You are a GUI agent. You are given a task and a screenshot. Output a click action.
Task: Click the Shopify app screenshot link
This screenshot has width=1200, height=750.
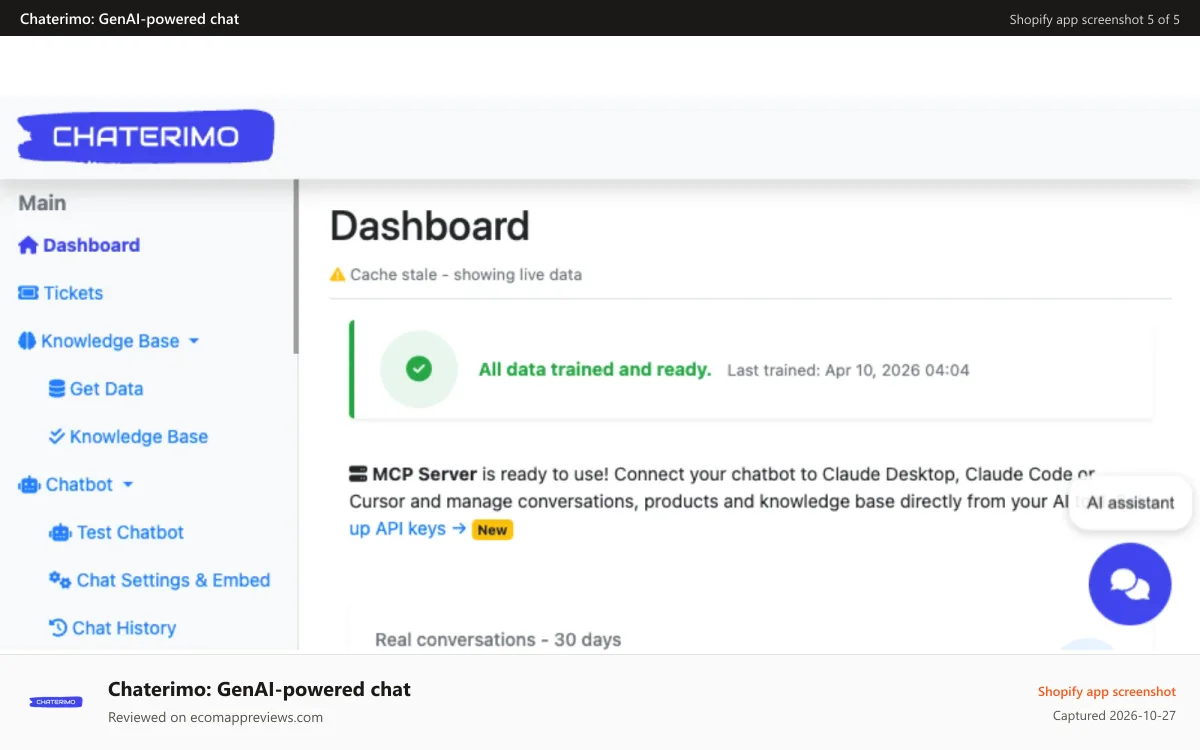point(1107,692)
